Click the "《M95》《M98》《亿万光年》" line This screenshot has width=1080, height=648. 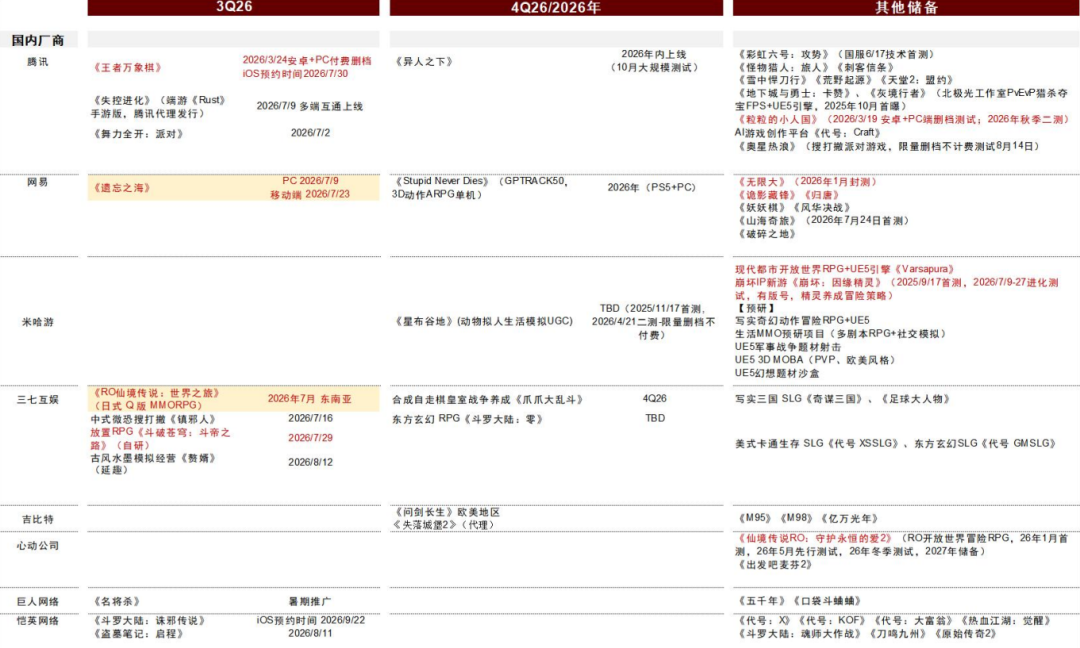pyautogui.click(x=807, y=518)
